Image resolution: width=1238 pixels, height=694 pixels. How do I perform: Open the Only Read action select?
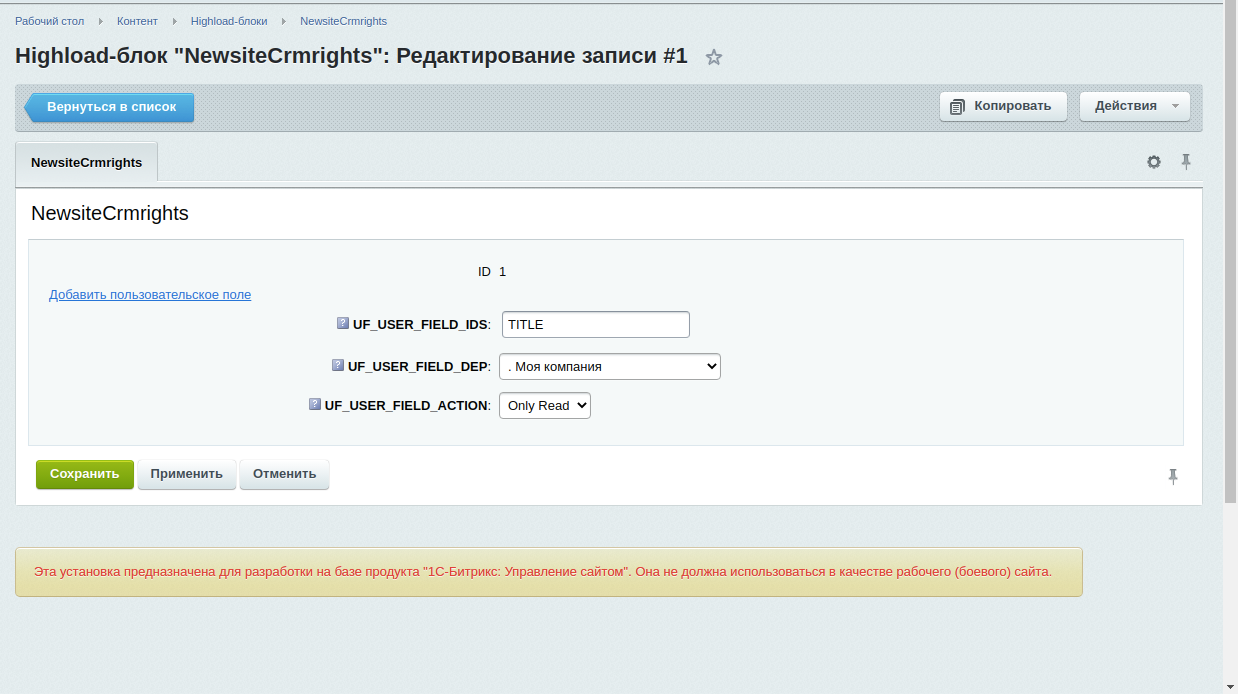[x=545, y=405]
